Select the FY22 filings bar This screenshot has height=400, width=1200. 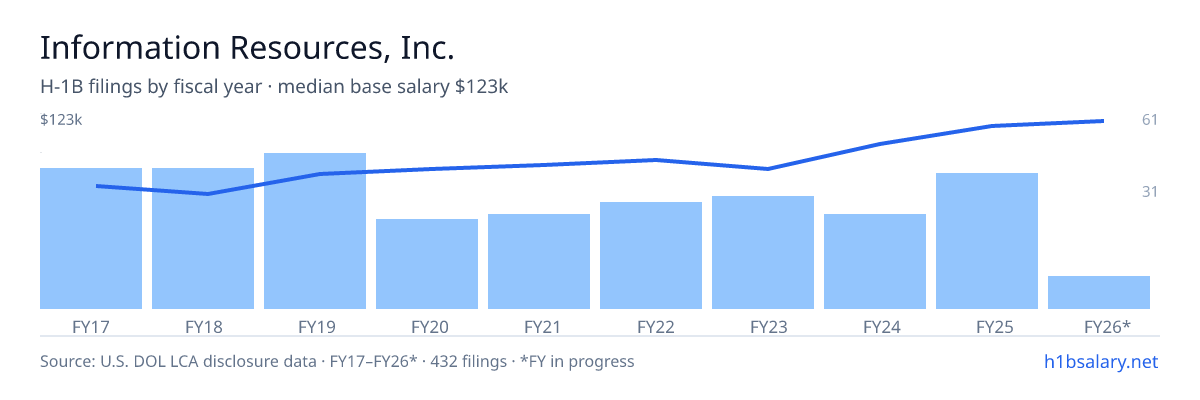[x=651, y=255]
